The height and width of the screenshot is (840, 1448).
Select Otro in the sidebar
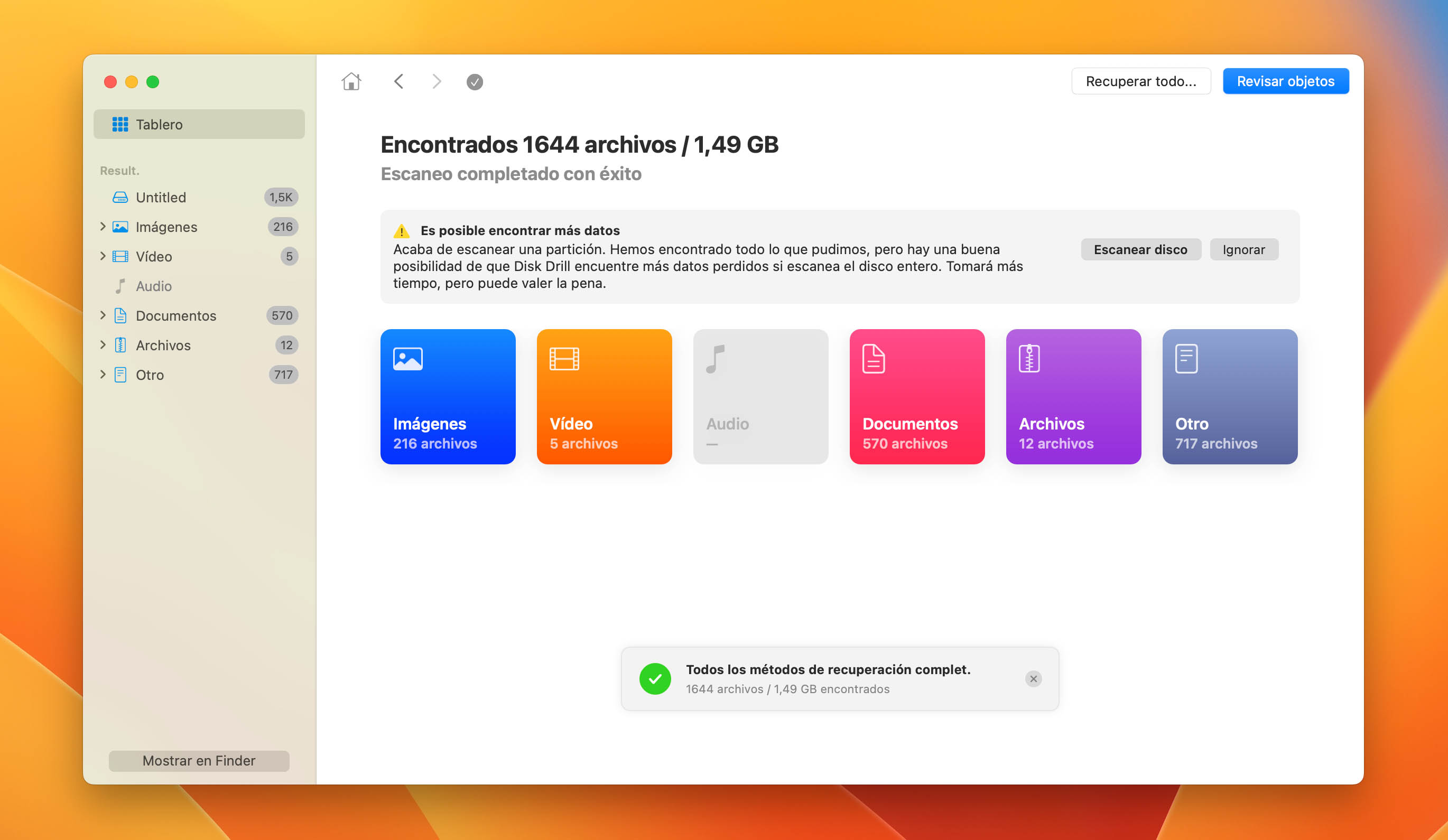(199, 375)
